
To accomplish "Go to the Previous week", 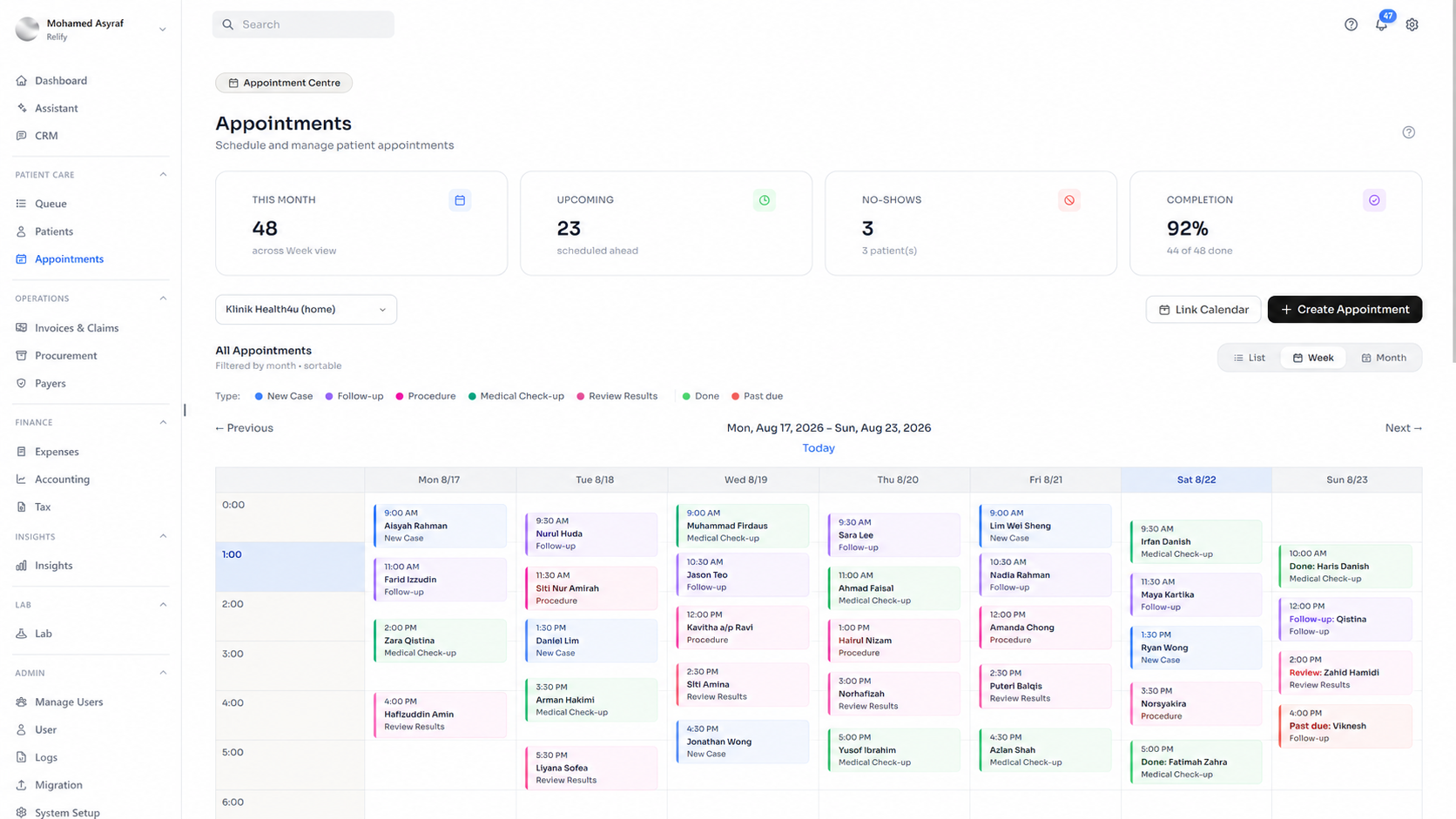I will tap(244, 428).
